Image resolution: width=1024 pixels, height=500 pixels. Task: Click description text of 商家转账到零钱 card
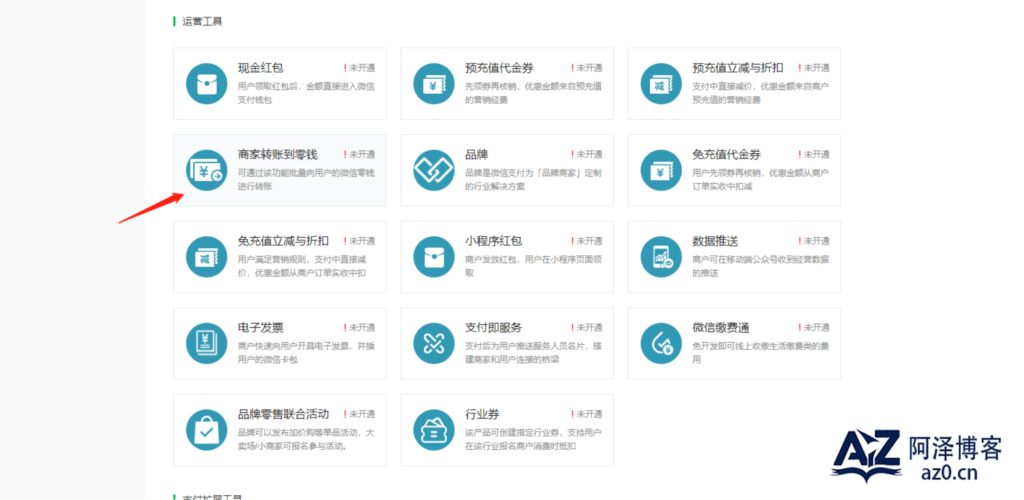coord(306,180)
